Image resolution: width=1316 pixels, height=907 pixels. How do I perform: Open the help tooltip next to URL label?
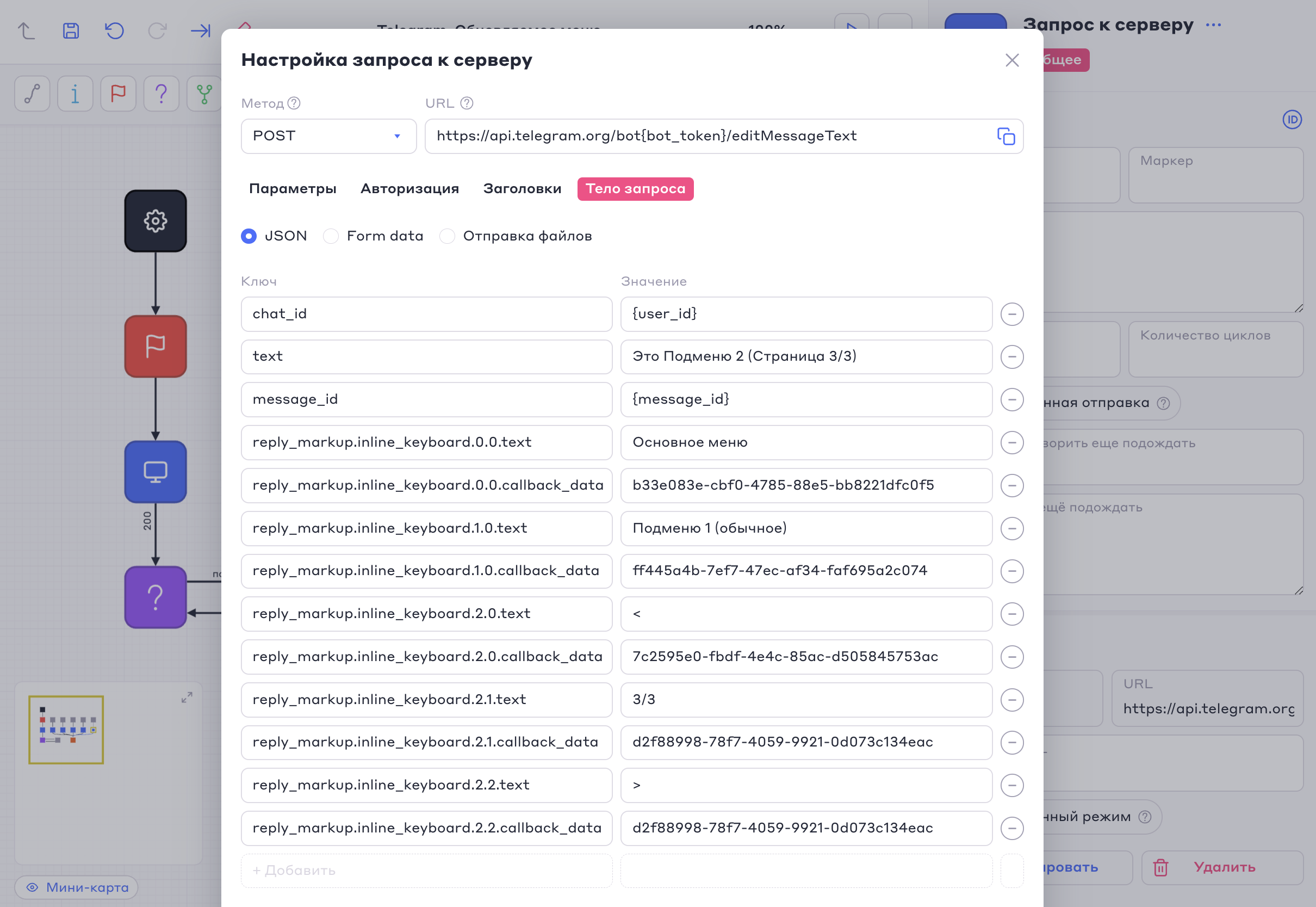(x=466, y=103)
